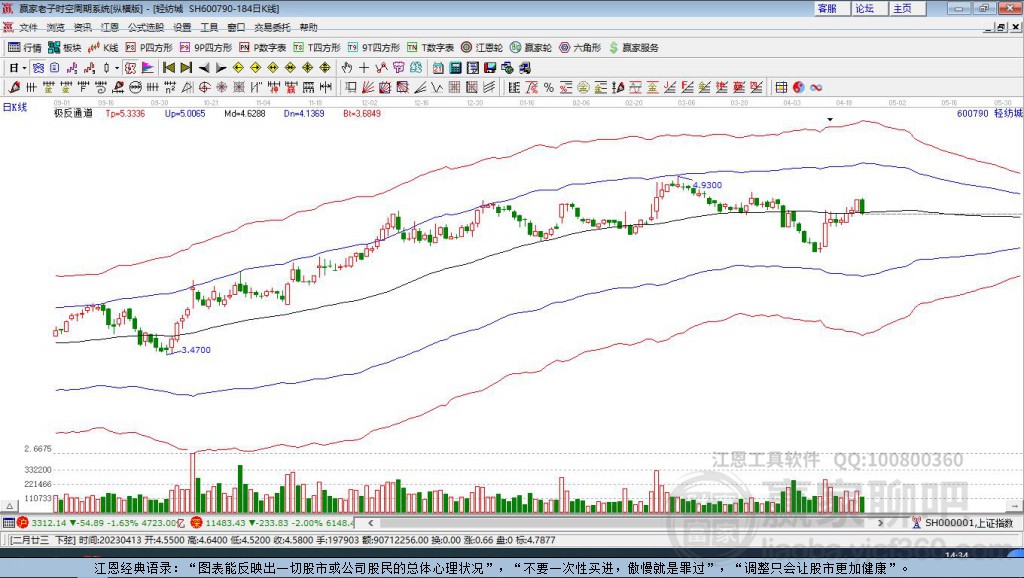Image resolution: width=1024 pixels, height=578 pixels.
Task: Toggle the colored flag chart icon
Action: point(148,68)
